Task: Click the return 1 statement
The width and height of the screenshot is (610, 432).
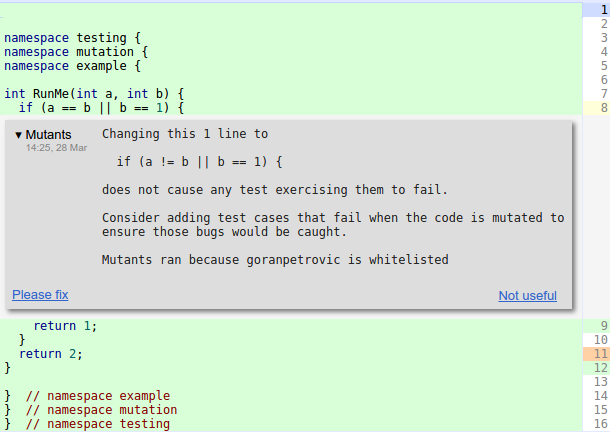Action: 65,326
